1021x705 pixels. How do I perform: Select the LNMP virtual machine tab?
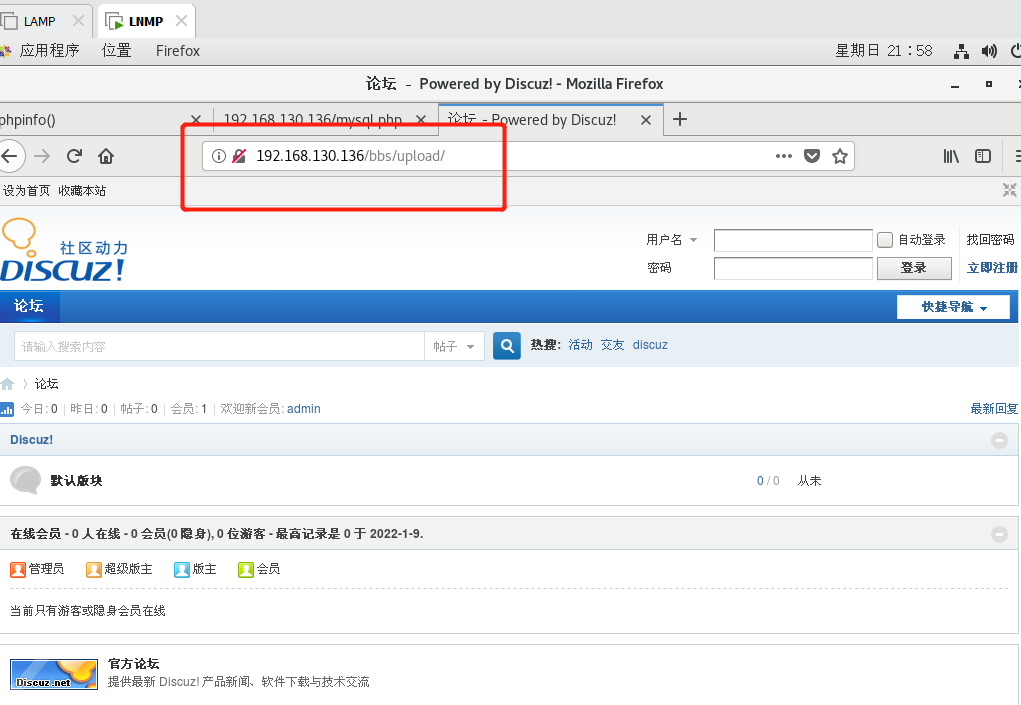146,21
